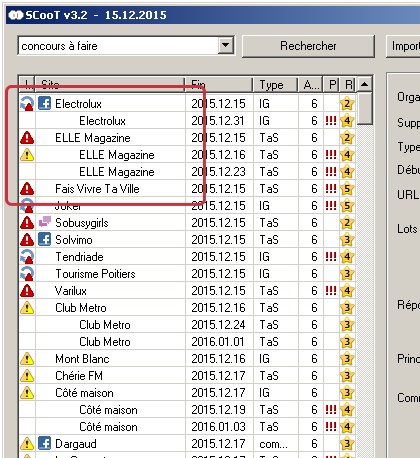Click the Facebook icon beside Dargaud
Viewport: 420px width, 458px height.
[45, 443]
